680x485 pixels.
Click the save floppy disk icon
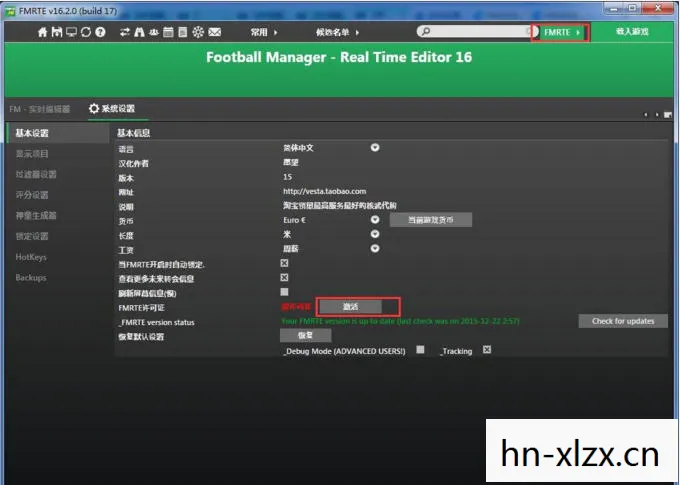click(57, 32)
